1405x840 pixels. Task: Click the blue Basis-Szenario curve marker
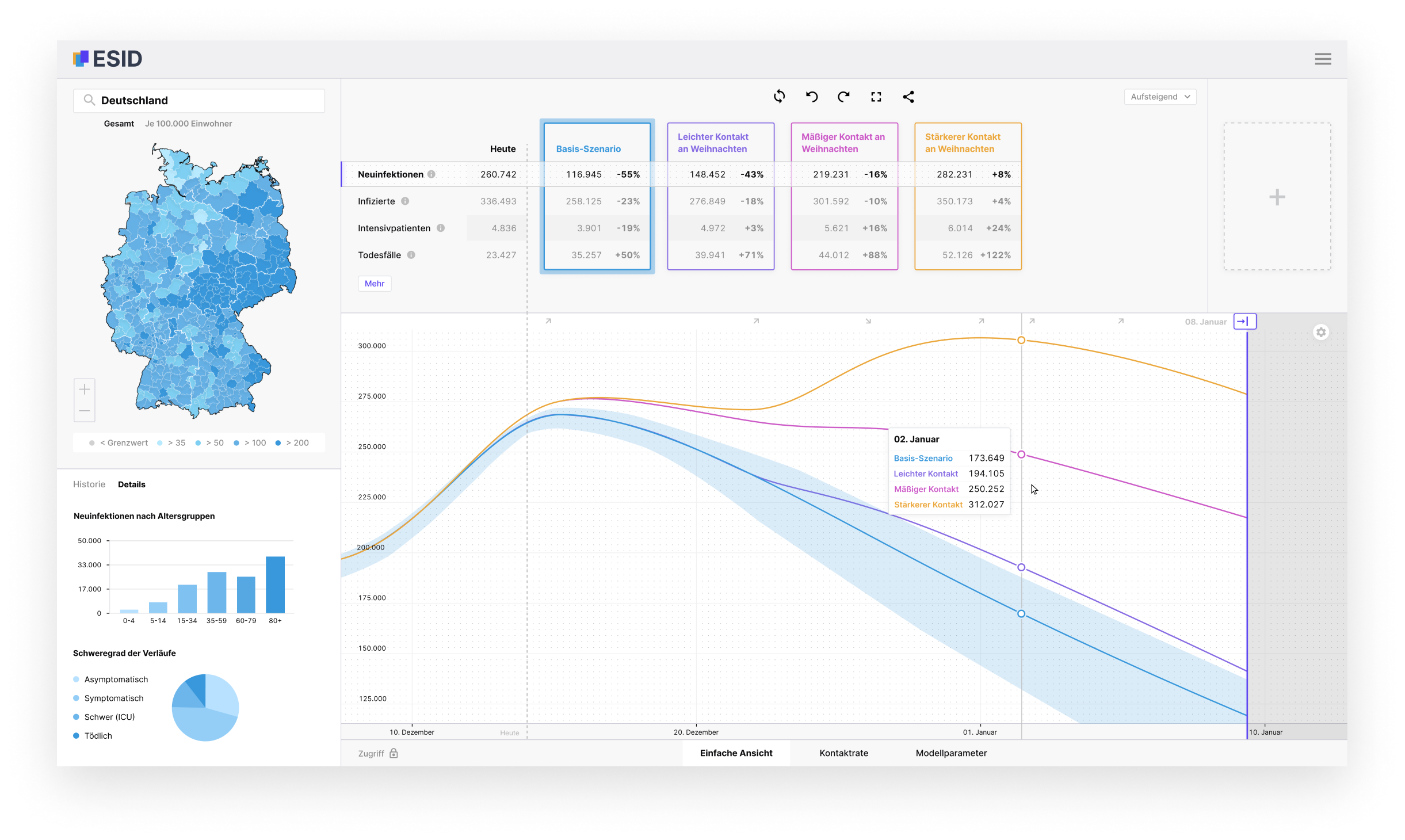coord(1021,614)
